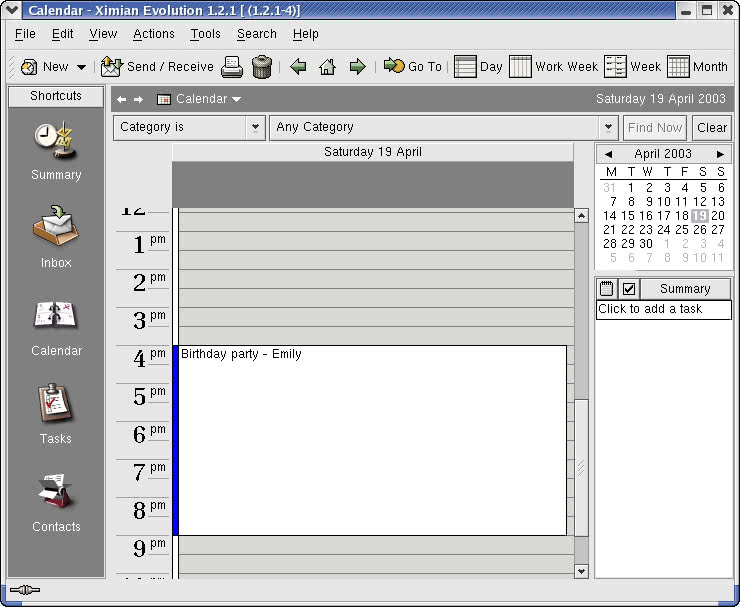Go to next month in mini calendar
Viewport: 740px width, 607px height.
click(720, 154)
